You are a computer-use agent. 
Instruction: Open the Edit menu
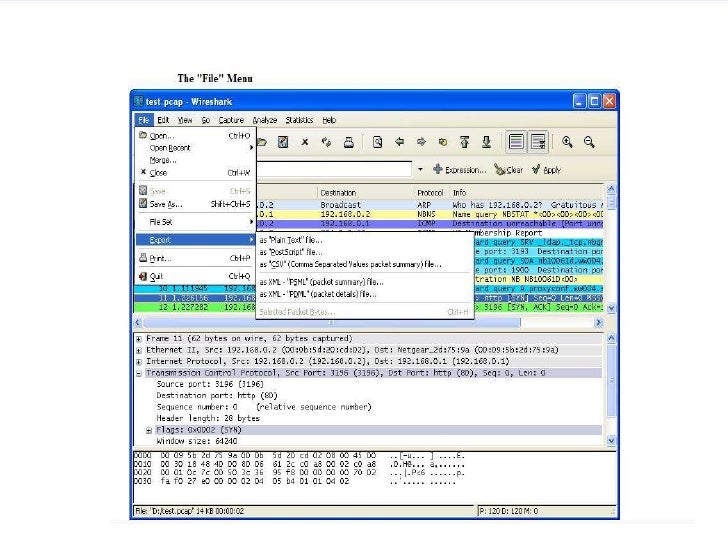pos(163,120)
